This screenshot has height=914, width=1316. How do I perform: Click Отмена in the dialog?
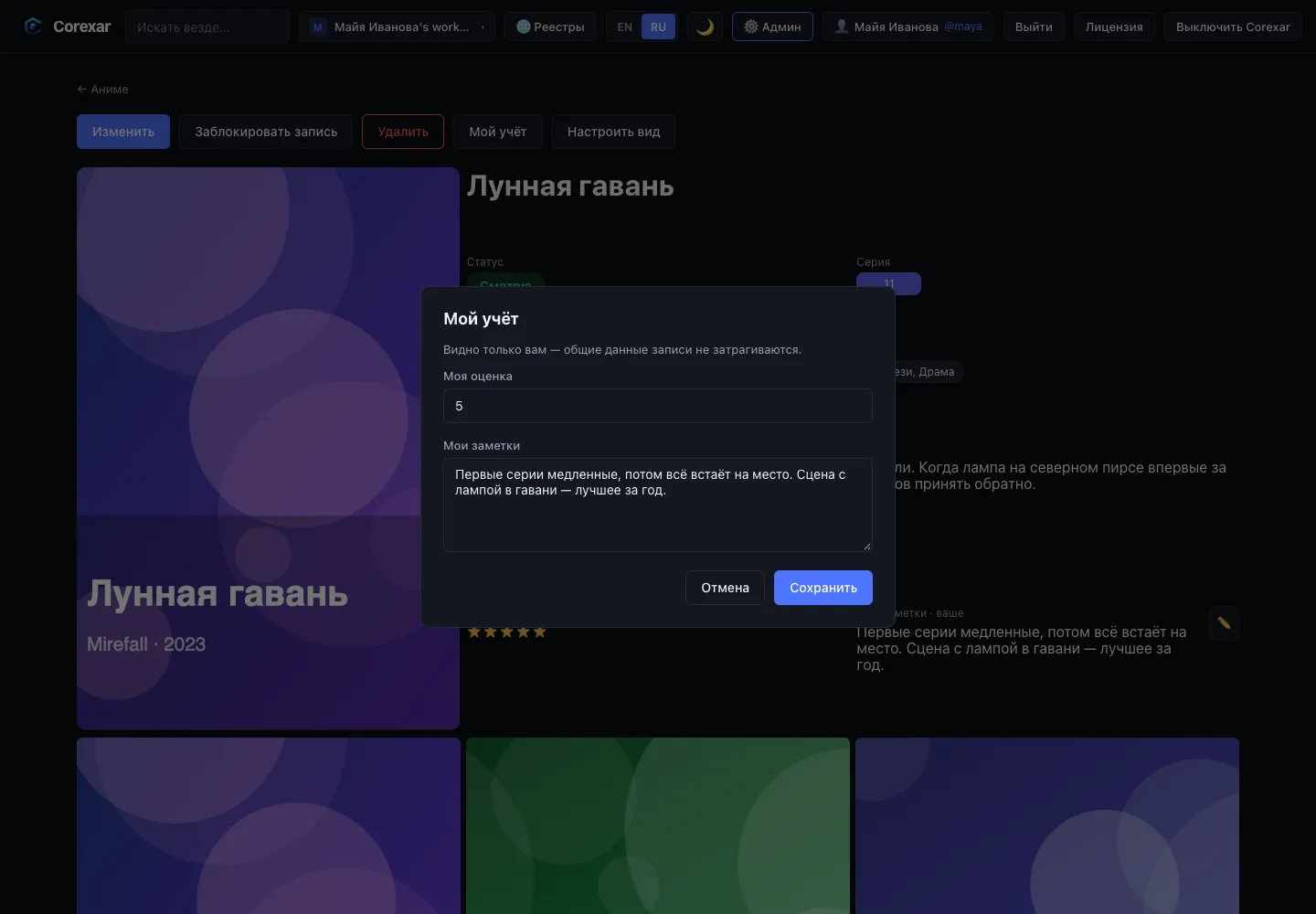[725, 588]
